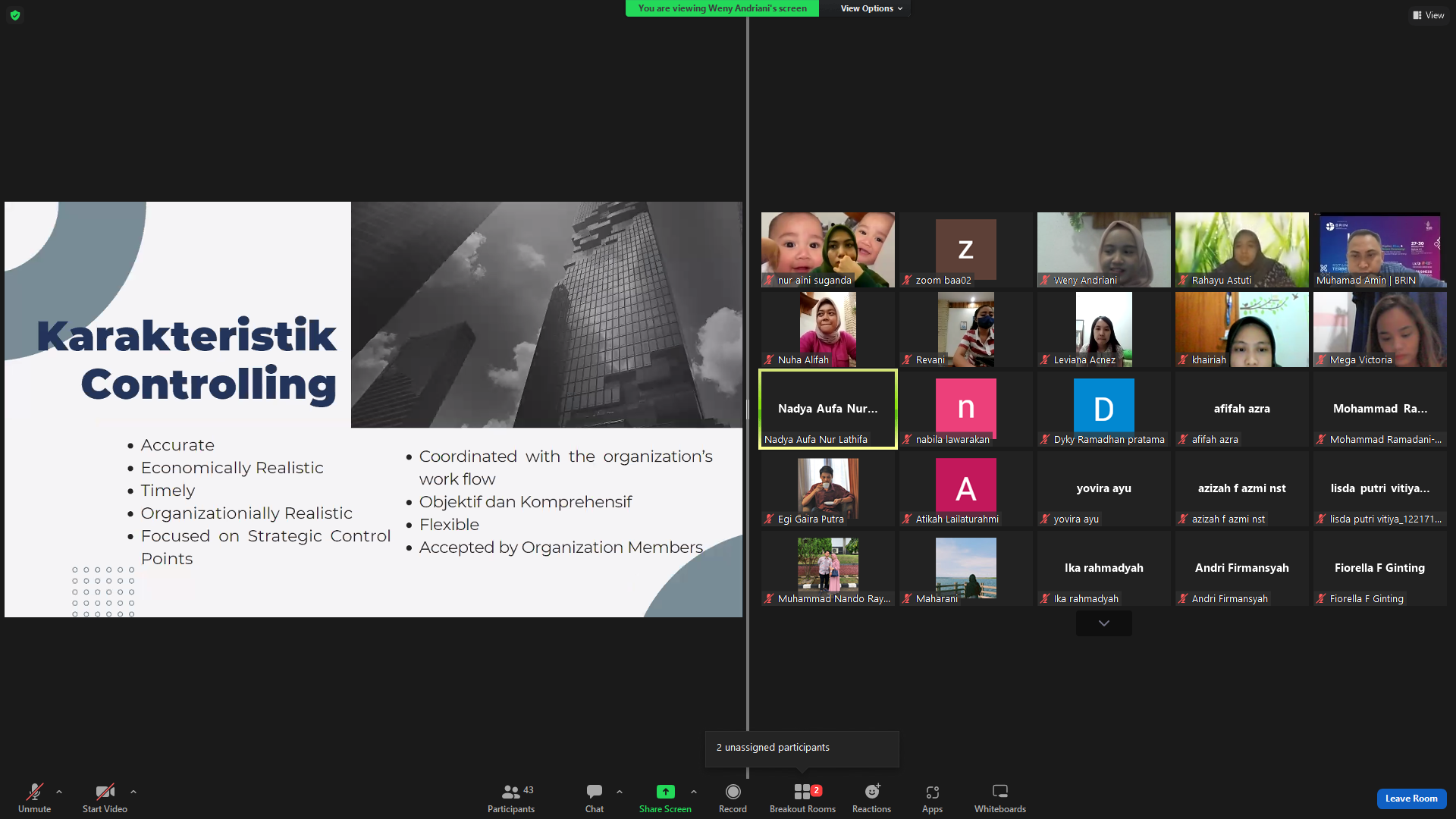Click Dyky Ramadhan pratama avatar tile
This screenshot has height=819, width=1456.
(1104, 409)
